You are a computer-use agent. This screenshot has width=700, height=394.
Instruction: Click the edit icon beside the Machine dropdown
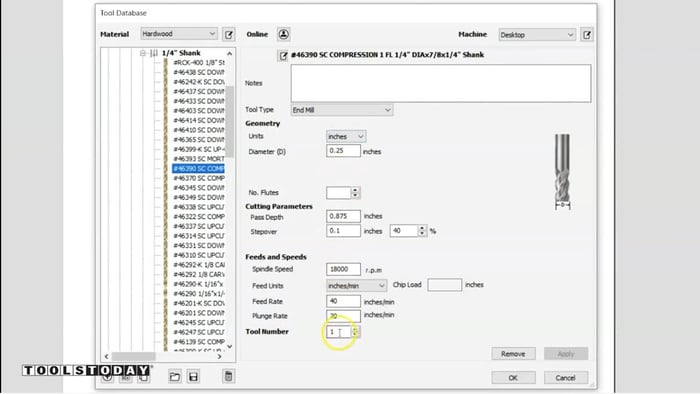(x=587, y=34)
